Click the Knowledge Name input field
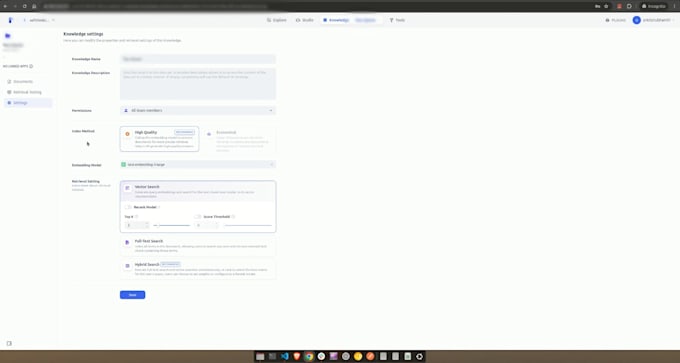This screenshot has width=680, height=363. pyautogui.click(x=198, y=59)
